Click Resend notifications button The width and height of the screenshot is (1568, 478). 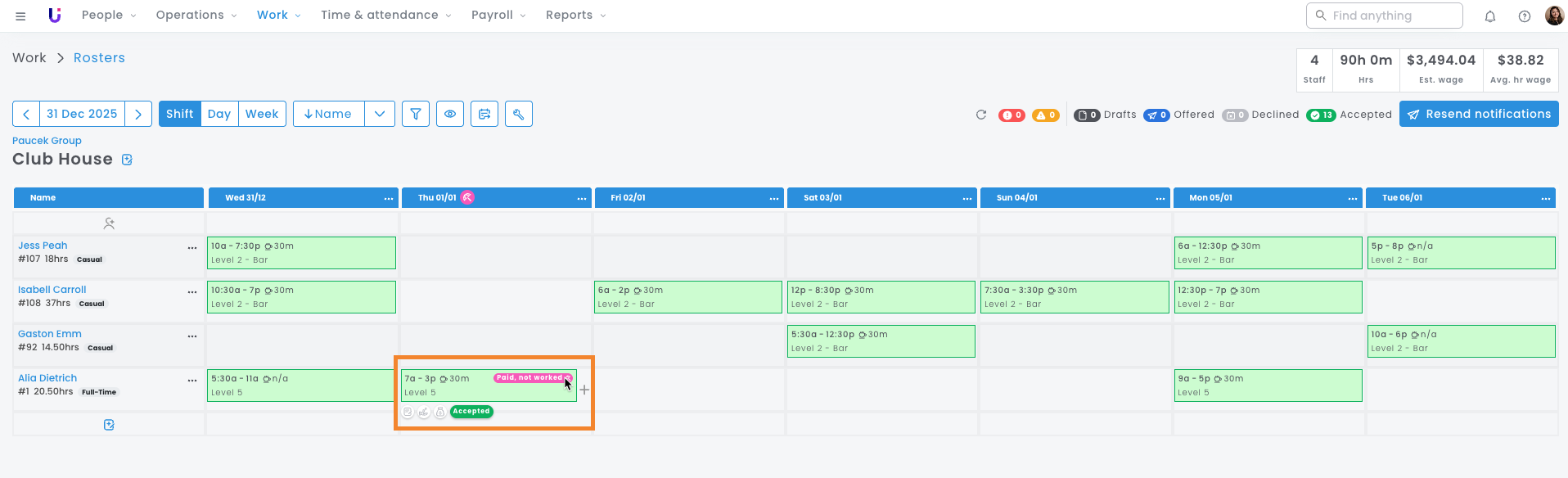[x=1479, y=114]
